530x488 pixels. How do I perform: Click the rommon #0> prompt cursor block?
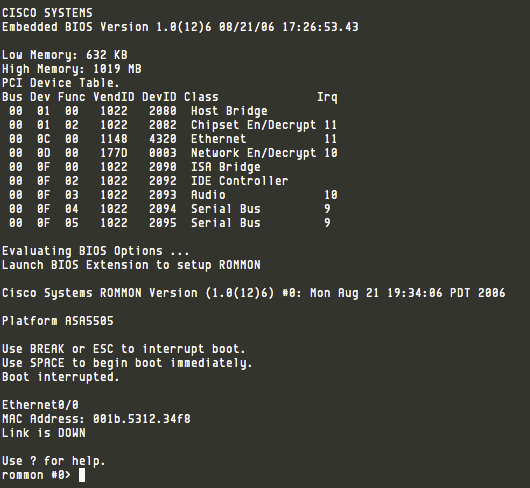82,475
